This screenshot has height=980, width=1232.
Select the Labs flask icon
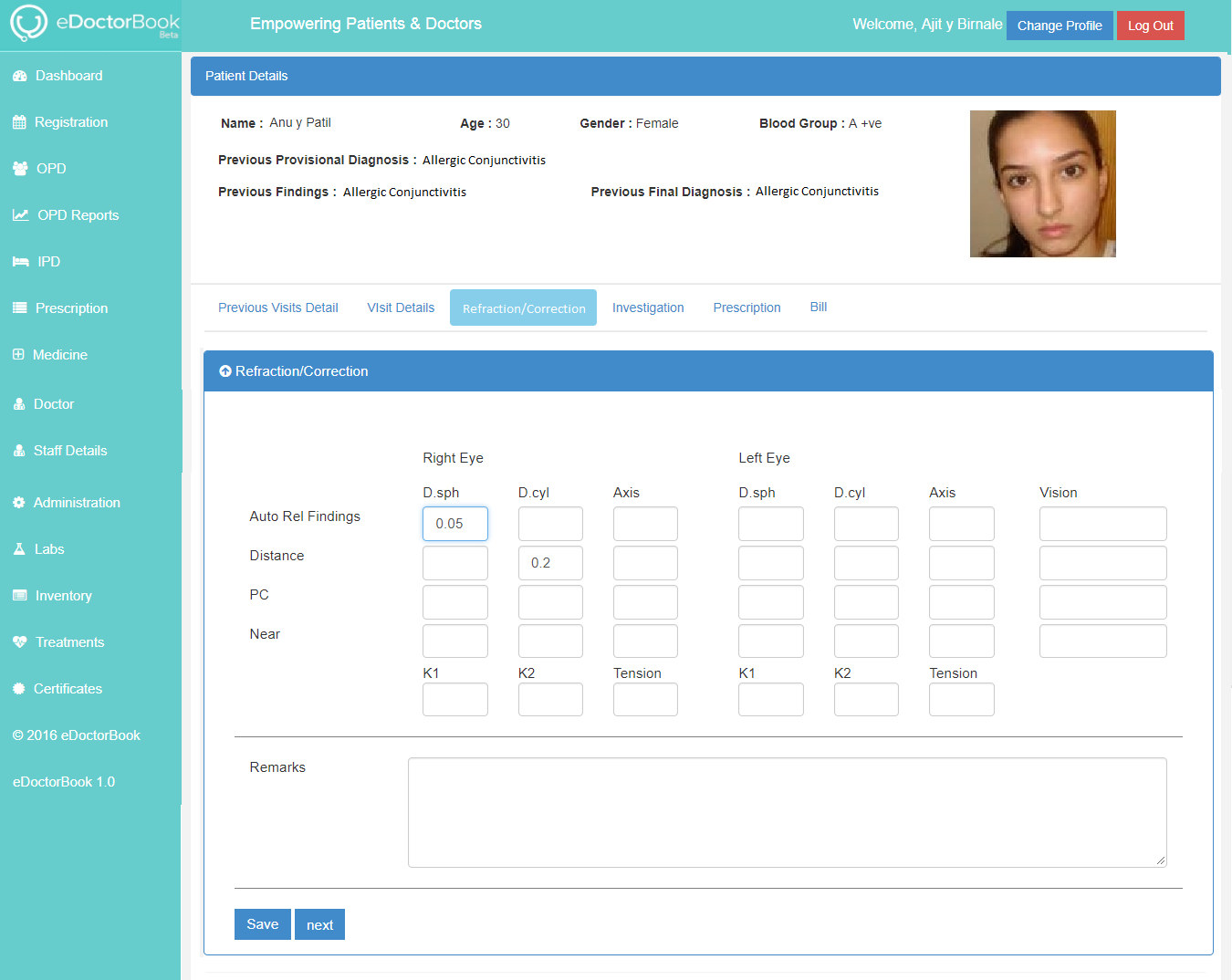(19, 549)
